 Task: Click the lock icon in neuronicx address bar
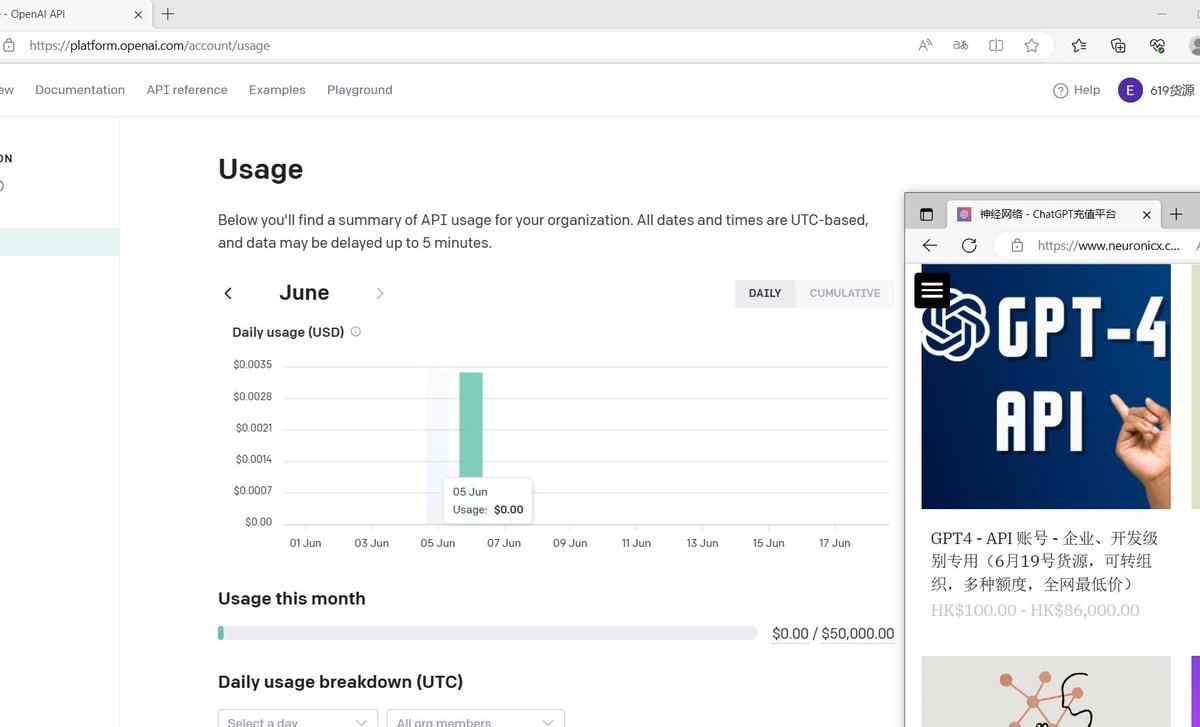pos(1017,245)
